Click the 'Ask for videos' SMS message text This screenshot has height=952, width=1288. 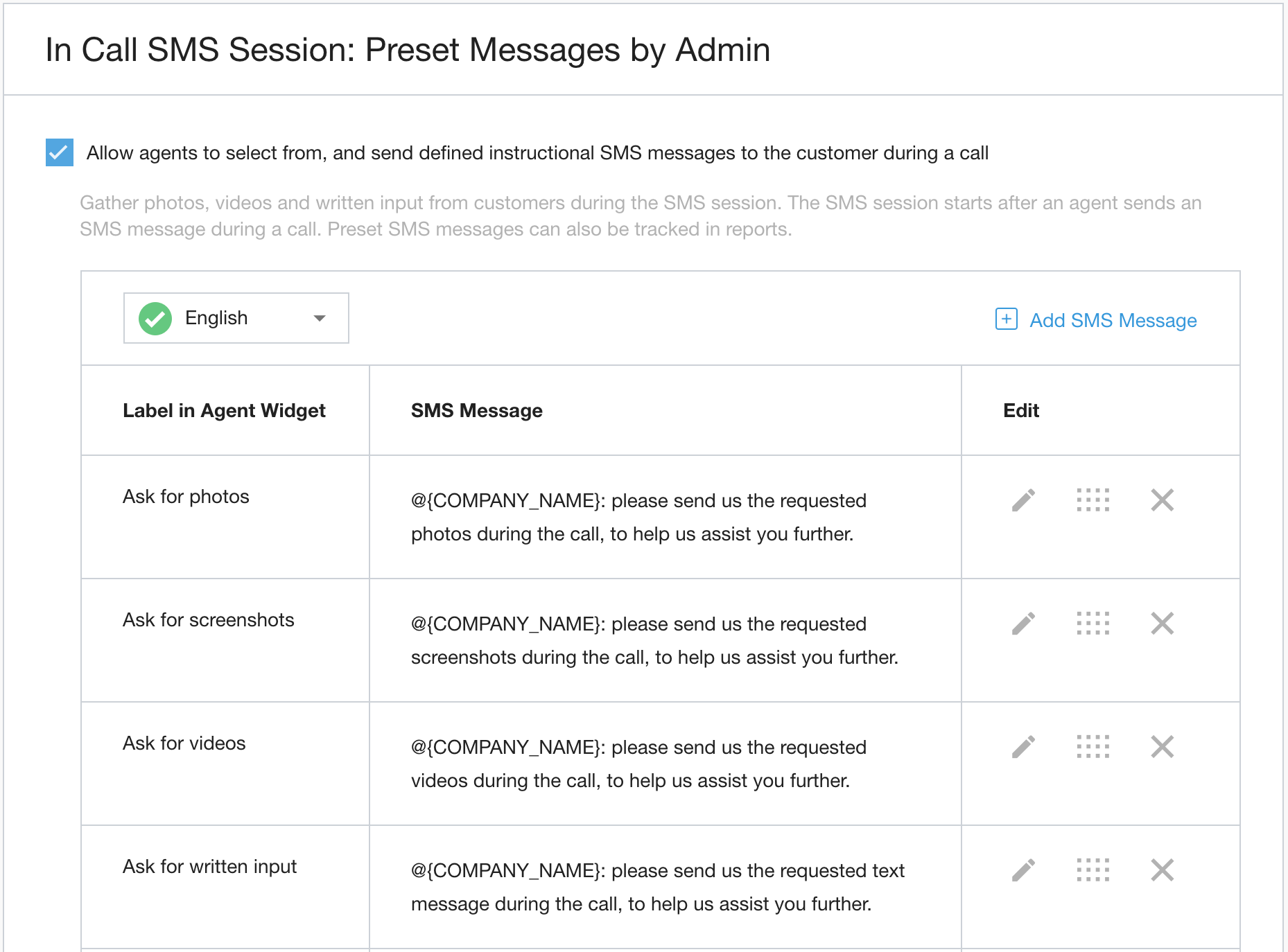coord(638,764)
